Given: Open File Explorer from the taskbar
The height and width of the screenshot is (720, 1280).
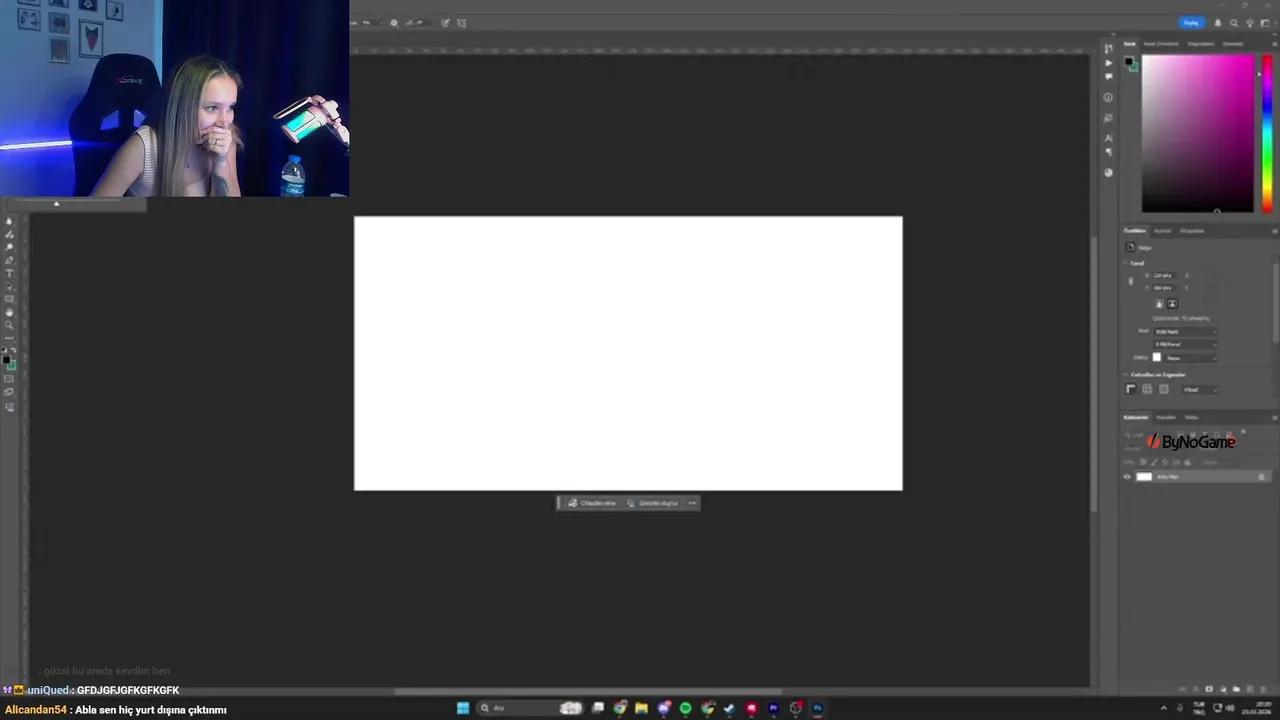Looking at the screenshot, I should 641,708.
